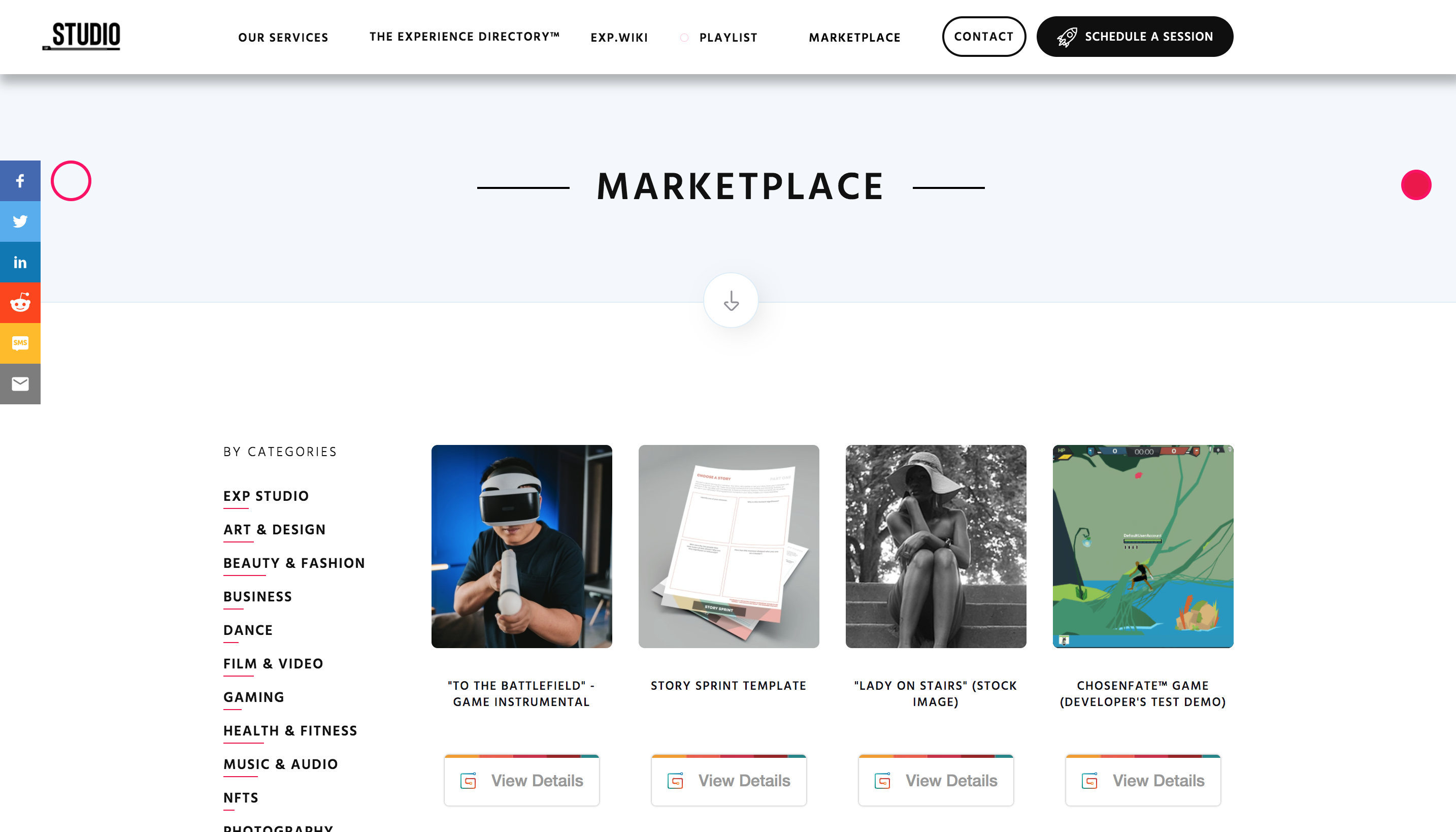Click the solid pink circle at right

pos(1415,184)
